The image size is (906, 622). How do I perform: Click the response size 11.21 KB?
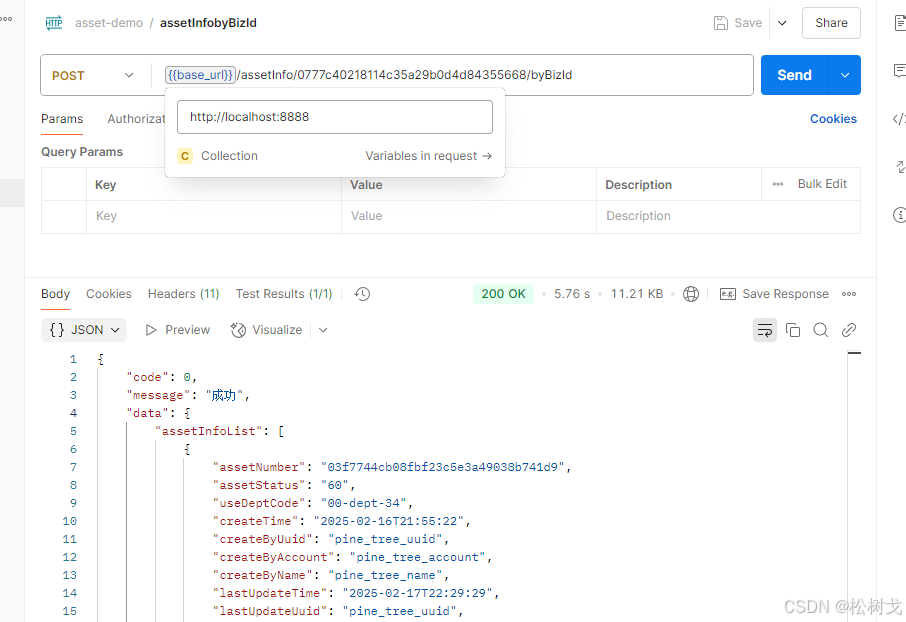click(637, 294)
